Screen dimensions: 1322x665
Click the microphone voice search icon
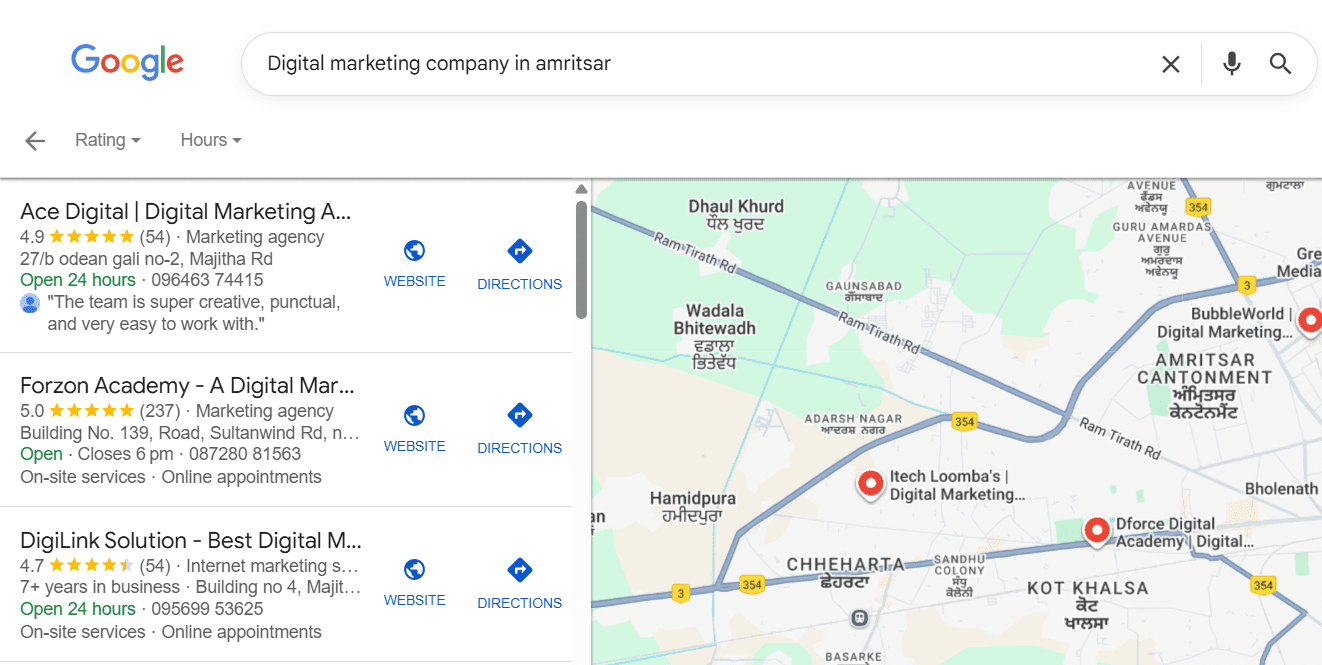1231,63
